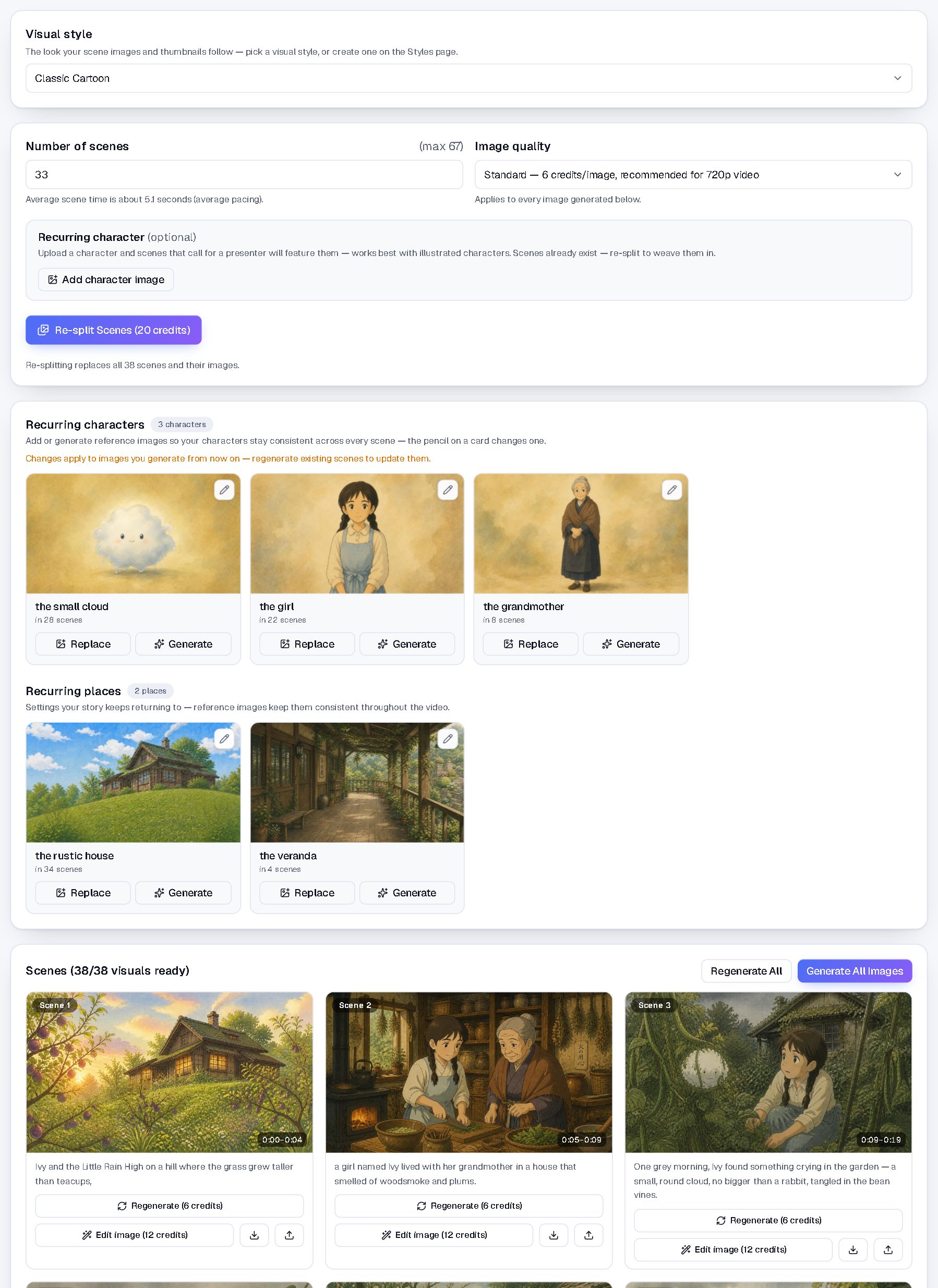Click the Scene 1 timestamp 0:00–0:04

coord(282,1139)
